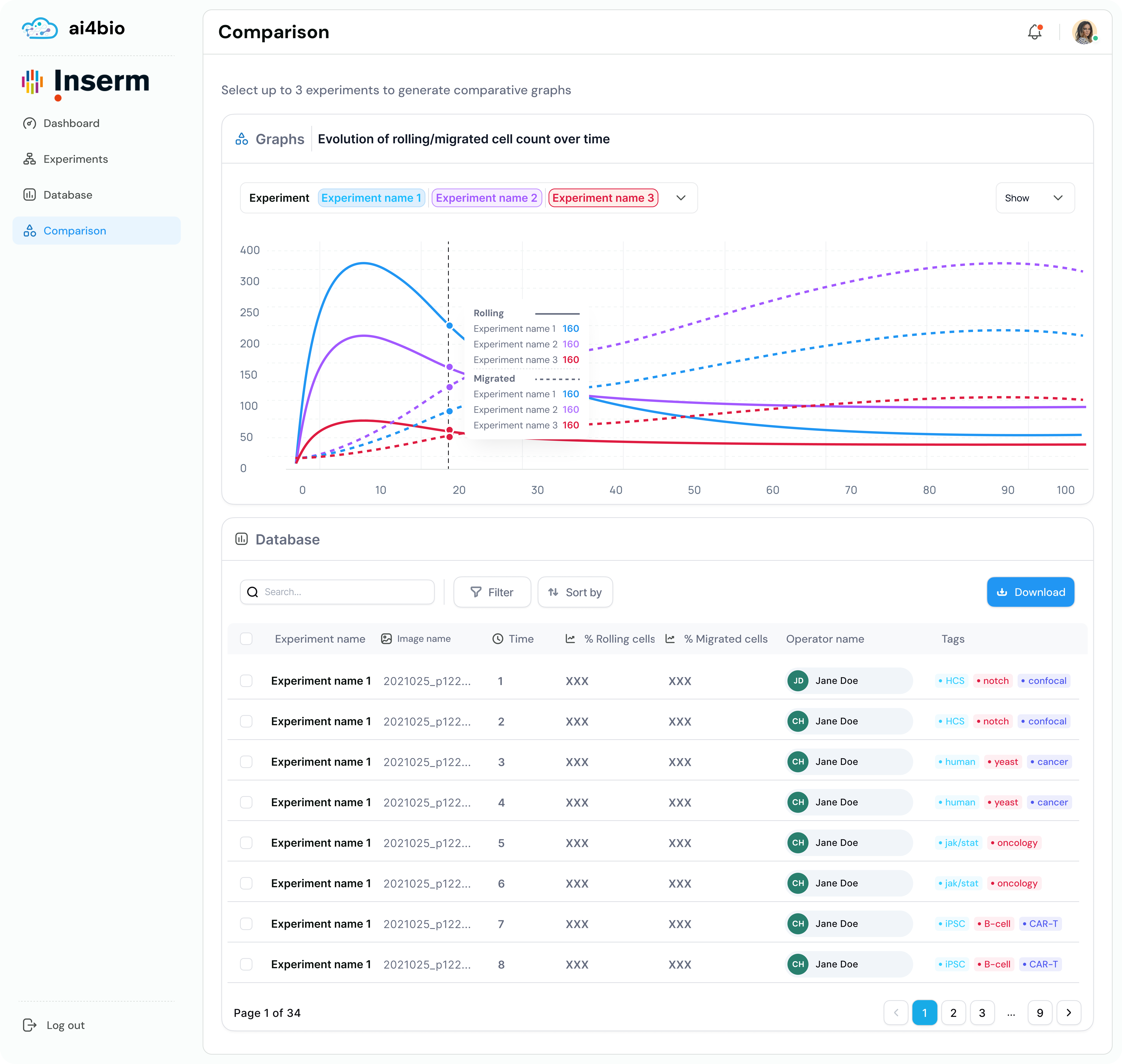1122x1064 pixels.
Task: Click the purple rolling data point on the chart cursor
Action: pyautogui.click(x=449, y=367)
